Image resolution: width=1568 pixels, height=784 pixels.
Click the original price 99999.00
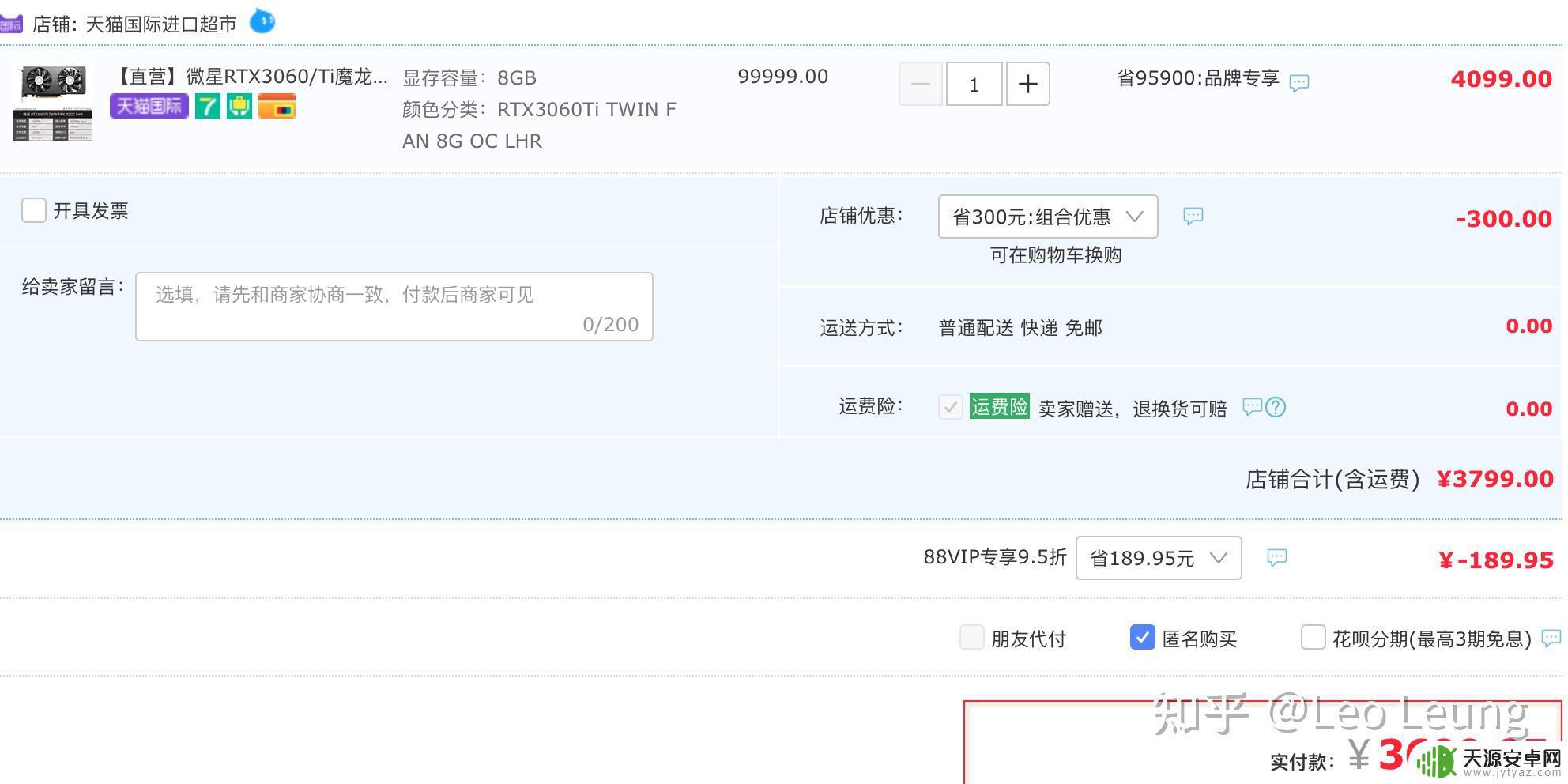pyautogui.click(x=783, y=77)
